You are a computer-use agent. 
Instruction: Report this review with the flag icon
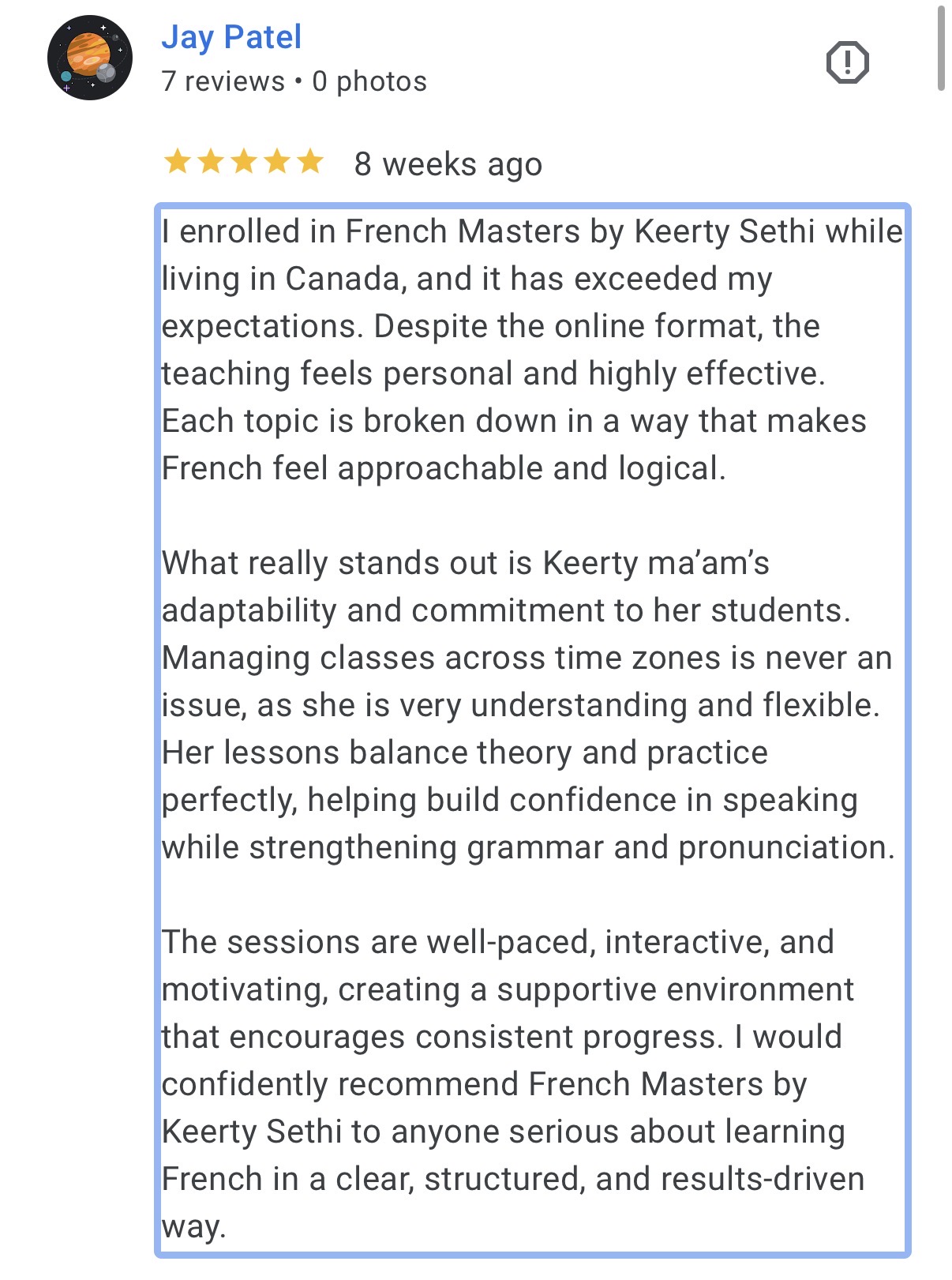click(x=847, y=62)
